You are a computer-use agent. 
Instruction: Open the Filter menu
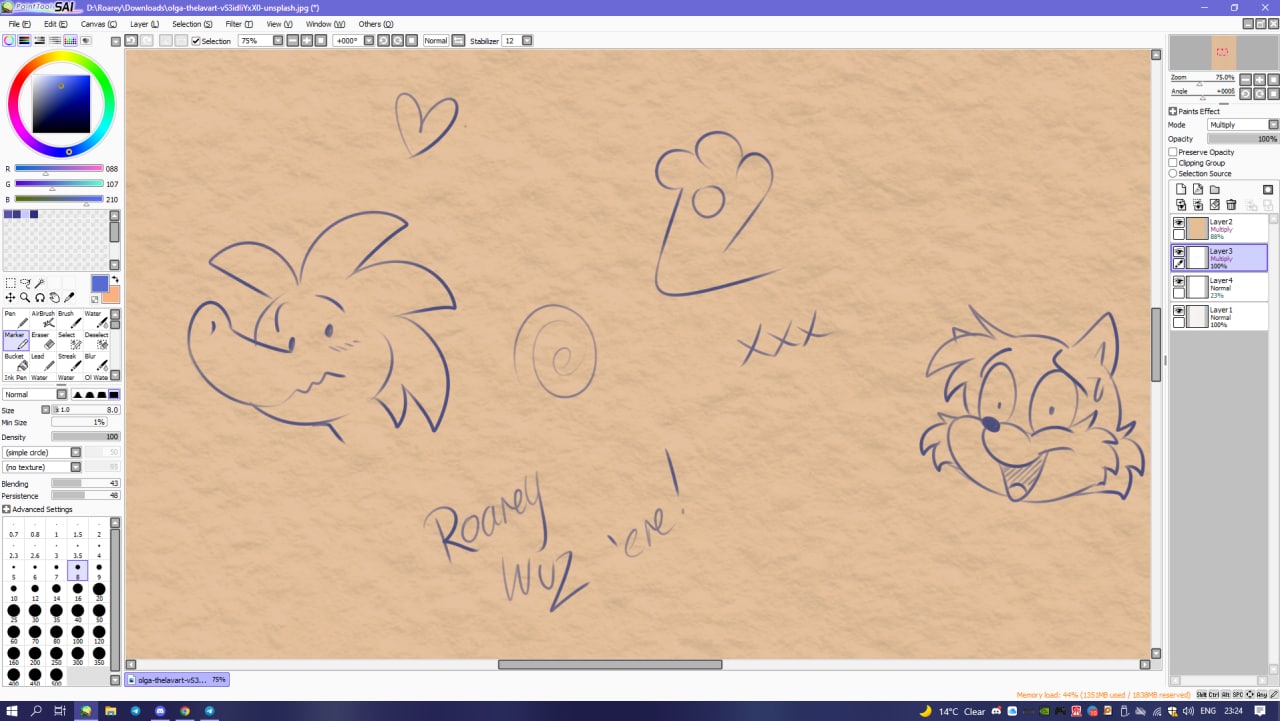click(238, 24)
